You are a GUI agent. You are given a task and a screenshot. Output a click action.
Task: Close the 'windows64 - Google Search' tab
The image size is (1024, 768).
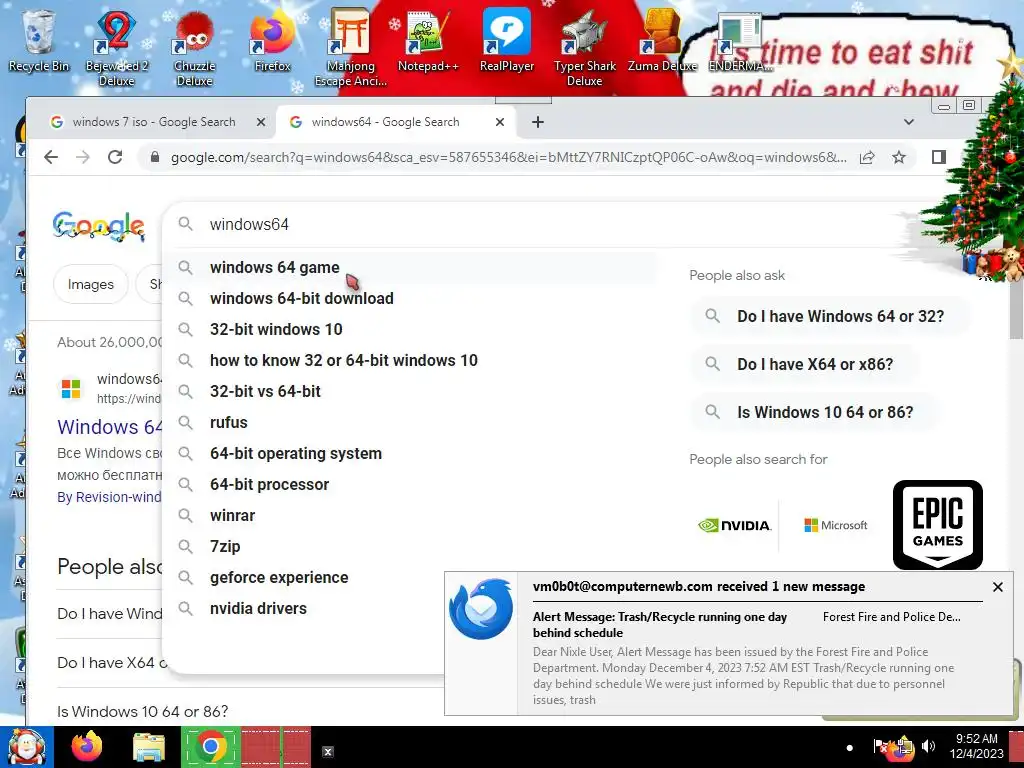tap(500, 122)
